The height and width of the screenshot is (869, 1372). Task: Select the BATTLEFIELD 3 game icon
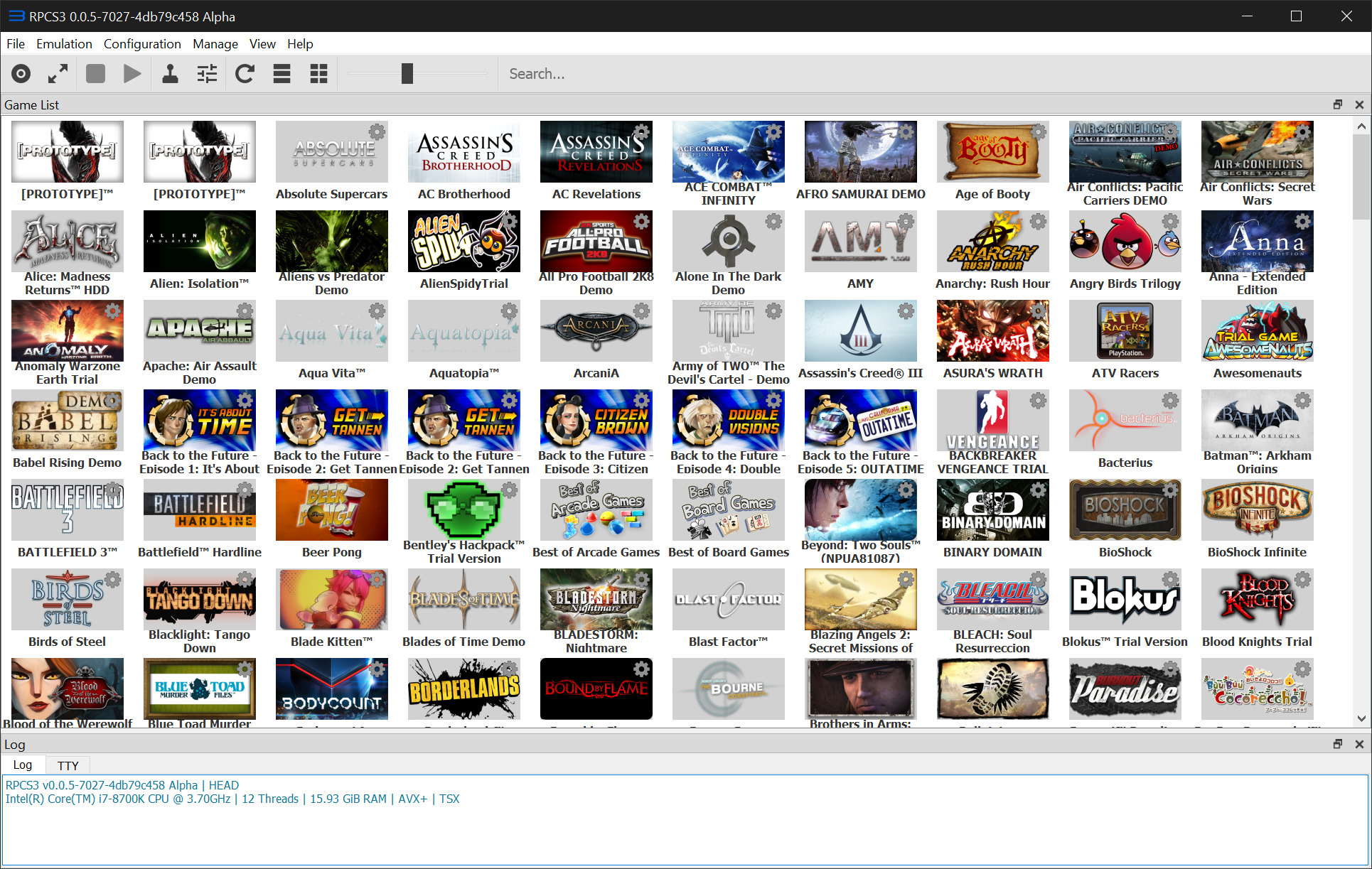point(68,509)
